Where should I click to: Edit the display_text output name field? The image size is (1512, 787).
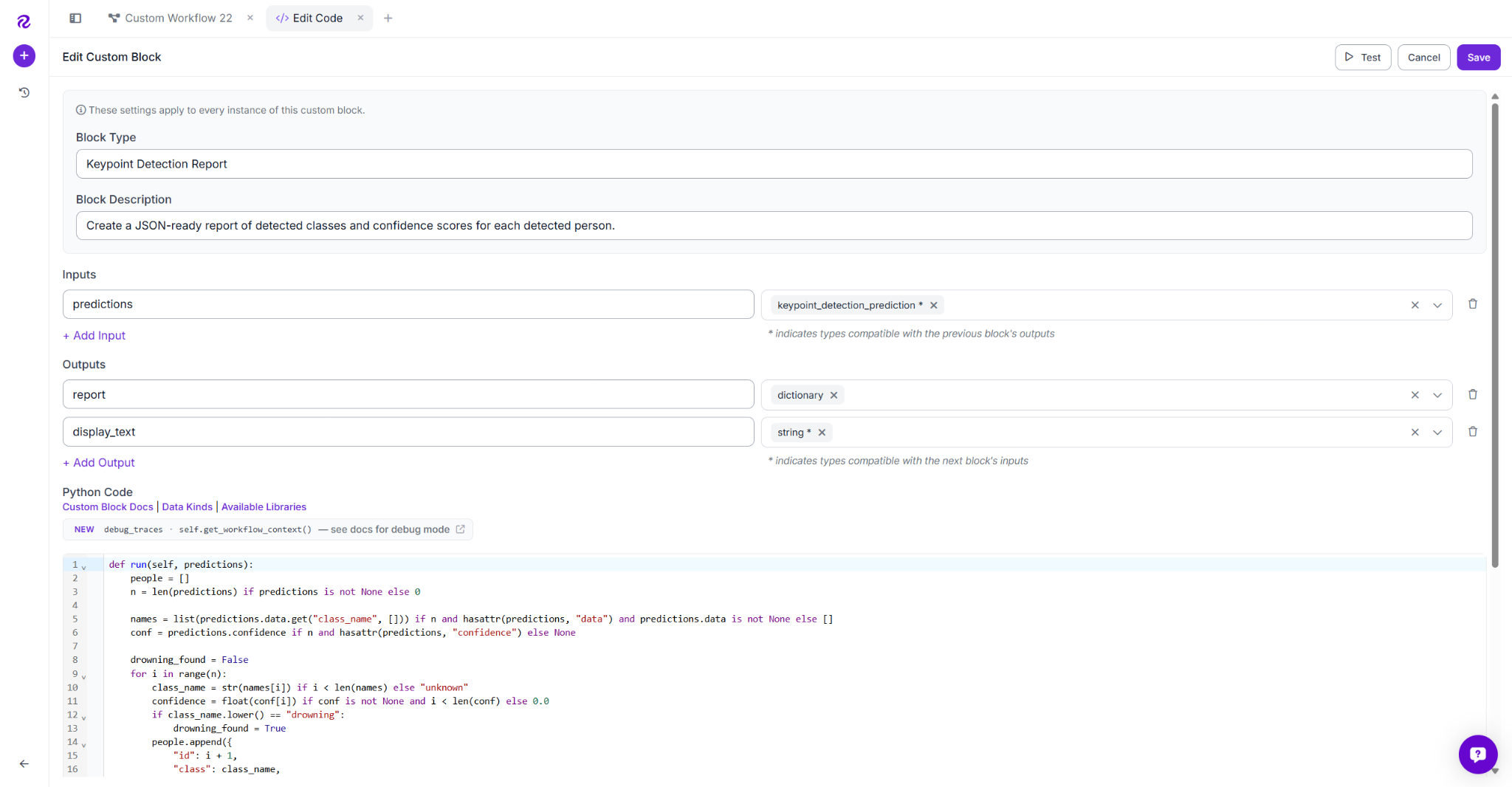408,432
